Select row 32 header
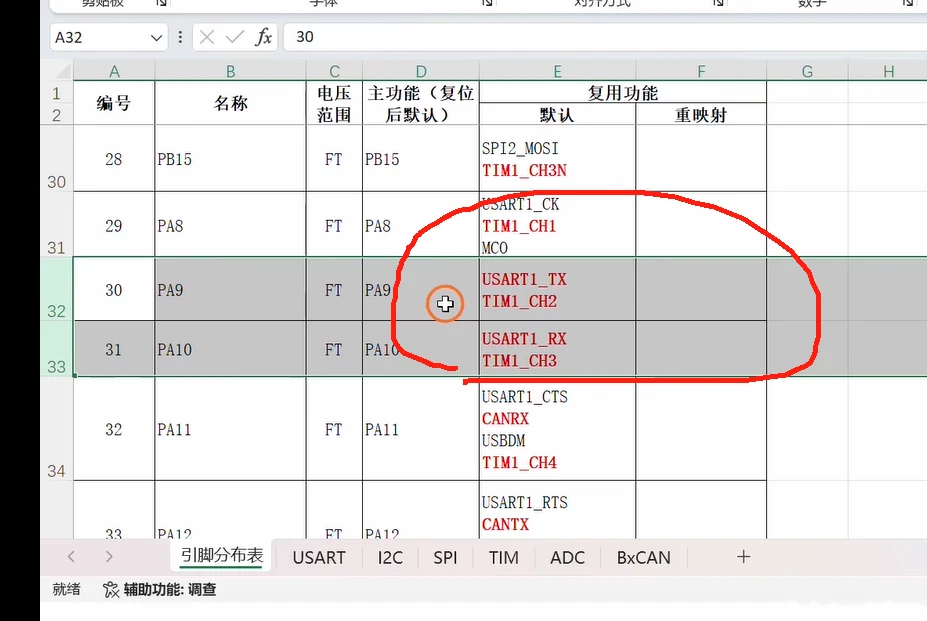The image size is (927, 621). click(x=57, y=289)
